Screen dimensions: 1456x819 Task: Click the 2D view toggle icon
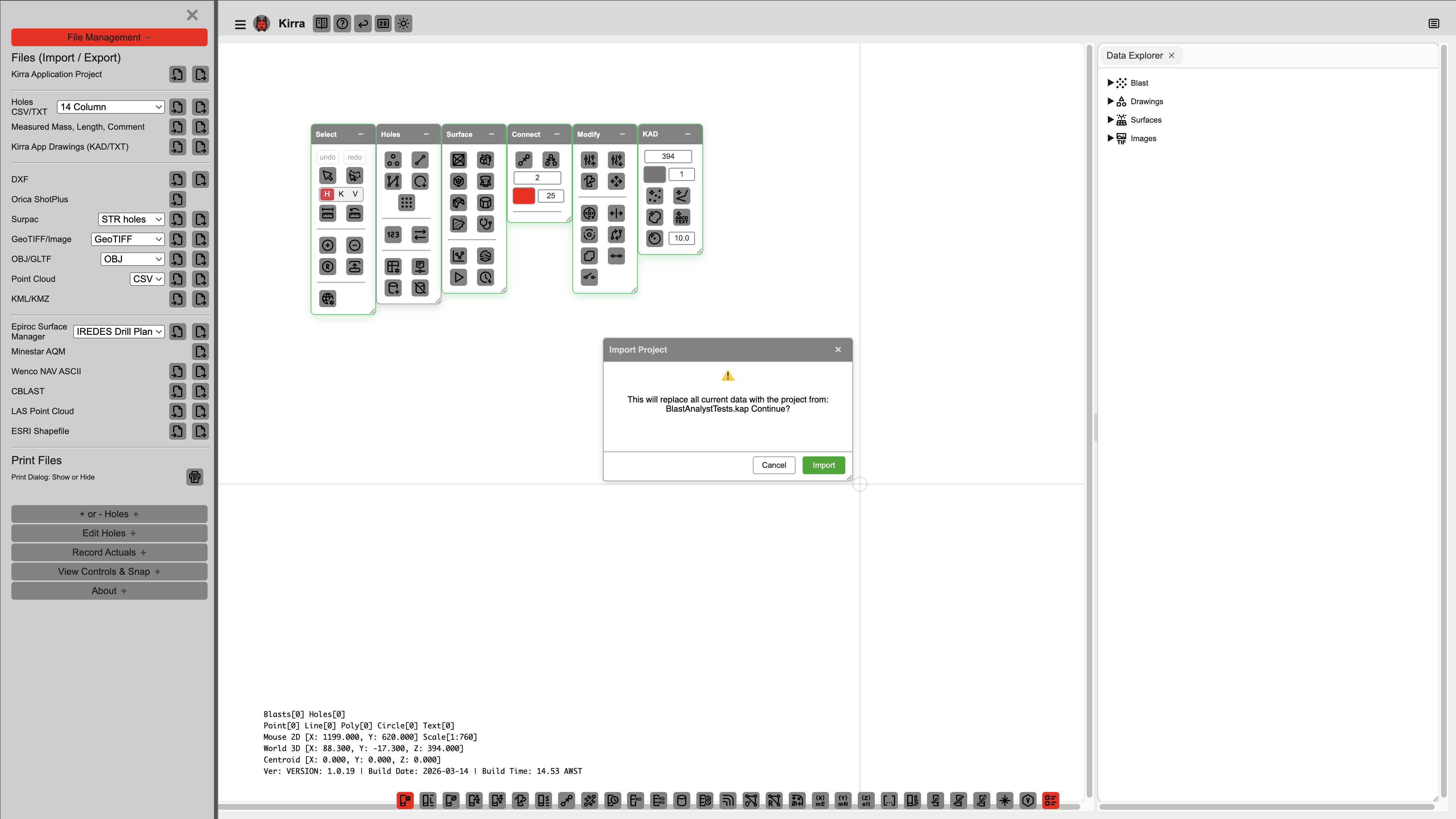382,24
